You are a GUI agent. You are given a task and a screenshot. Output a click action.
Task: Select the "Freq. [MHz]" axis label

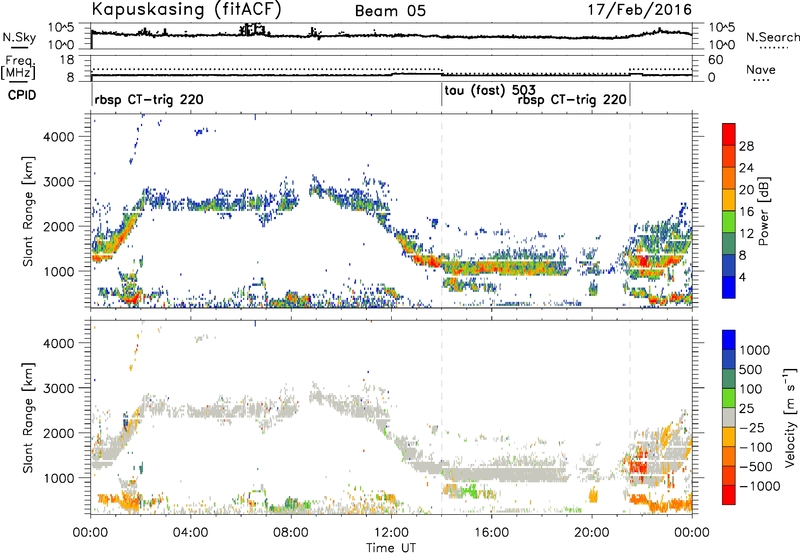coord(18,67)
